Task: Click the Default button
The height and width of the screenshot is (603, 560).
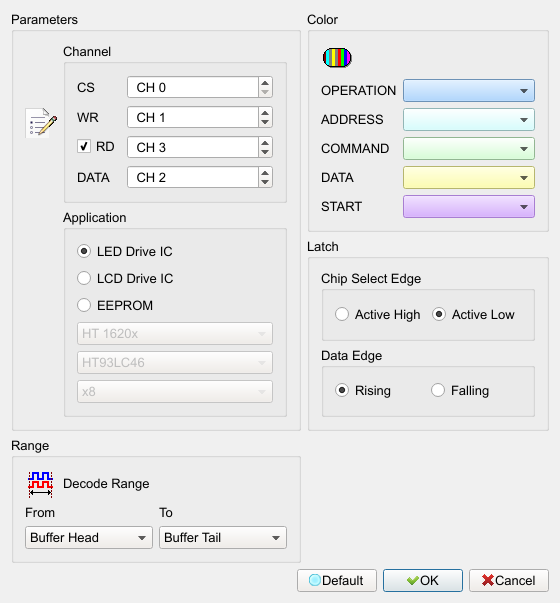Action: (x=337, y=580)
